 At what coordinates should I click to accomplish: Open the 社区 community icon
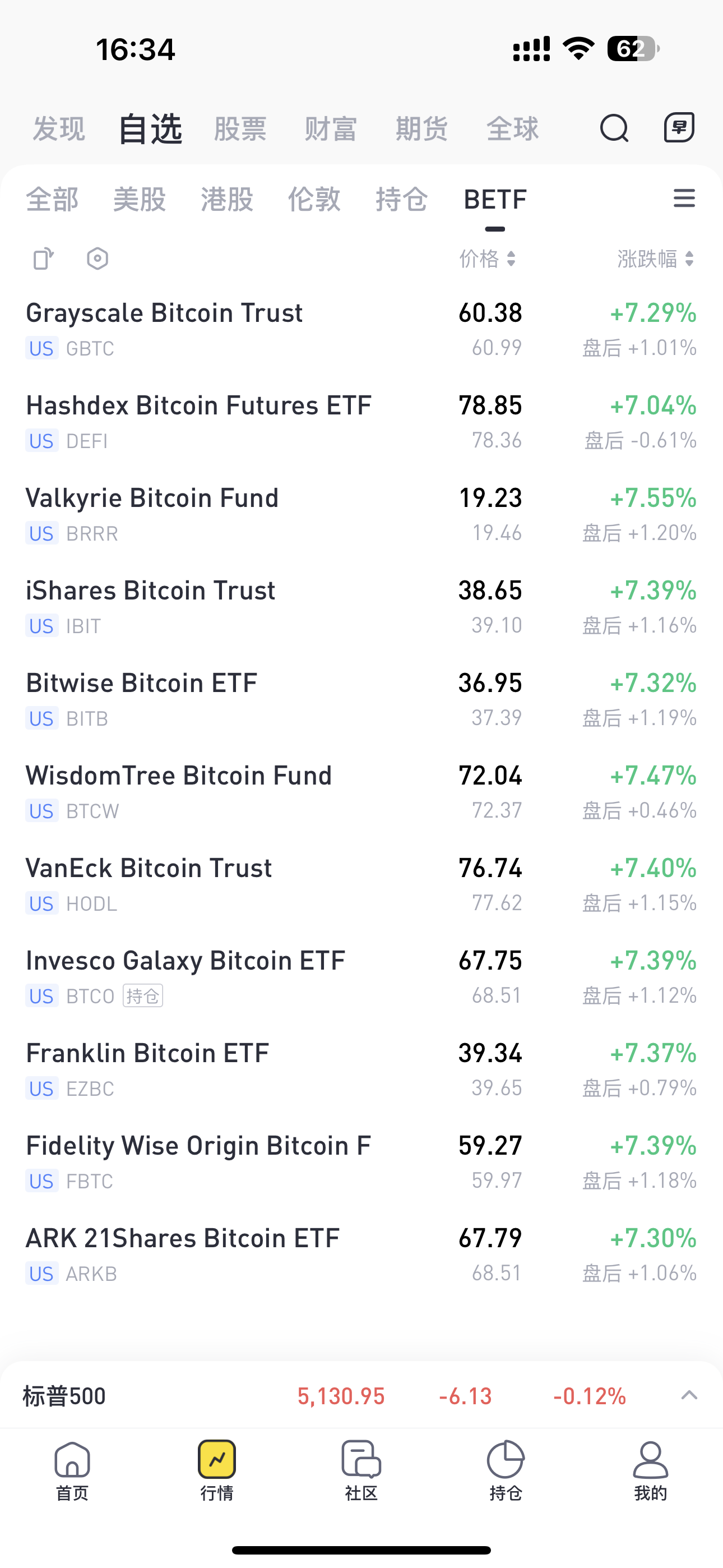coord(361,1471)
